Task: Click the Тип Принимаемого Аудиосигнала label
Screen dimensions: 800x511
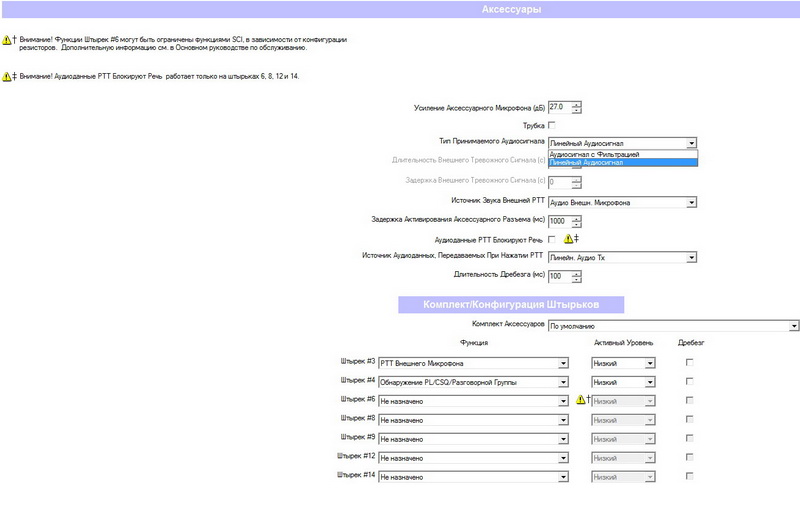Action: tap(492, 141)
